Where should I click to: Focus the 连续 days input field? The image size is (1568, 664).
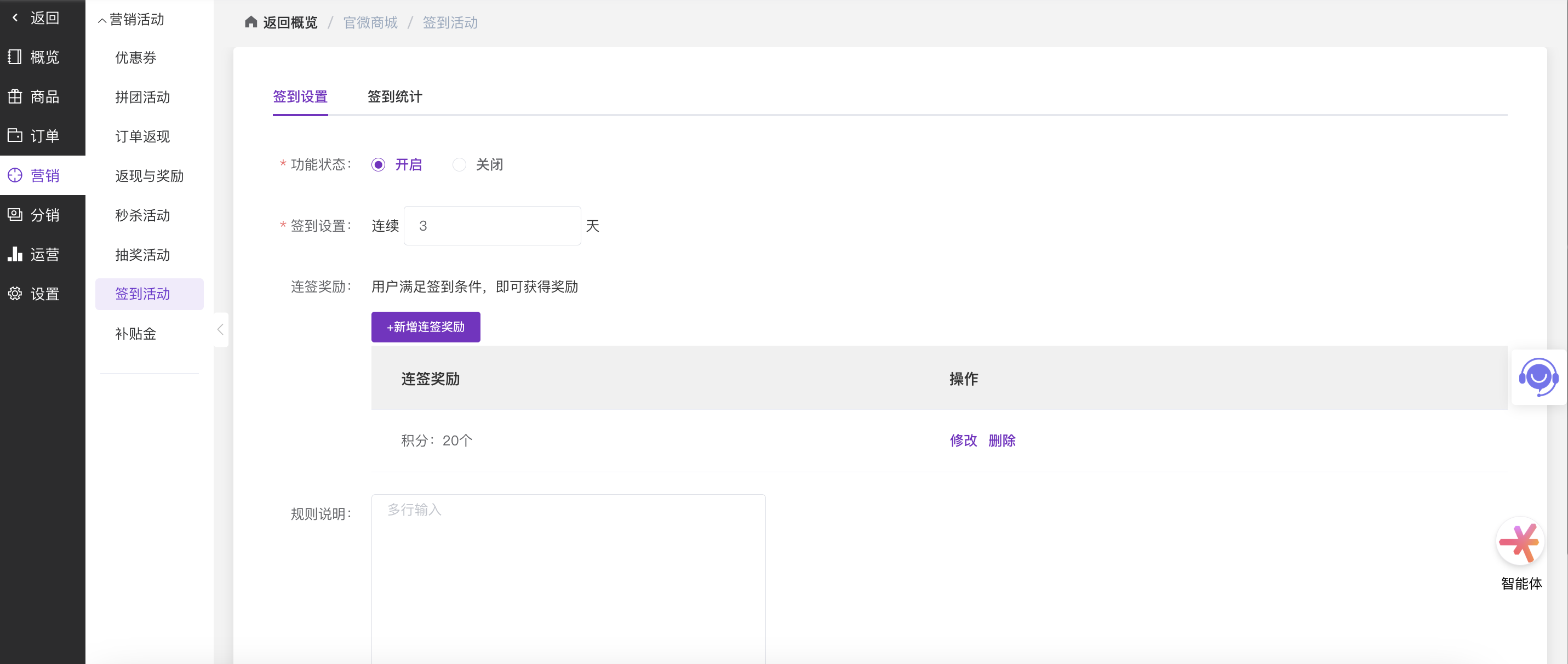[492, 226]
